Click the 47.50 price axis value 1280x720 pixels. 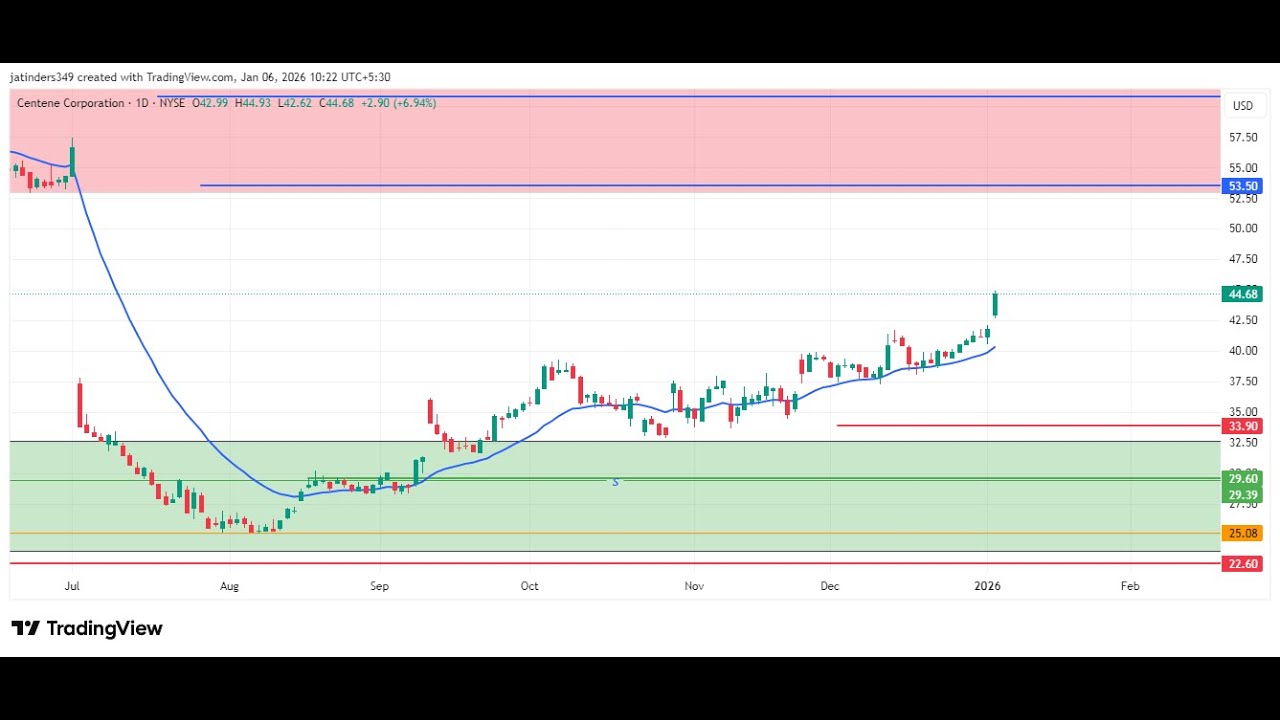pos(1243,259)
